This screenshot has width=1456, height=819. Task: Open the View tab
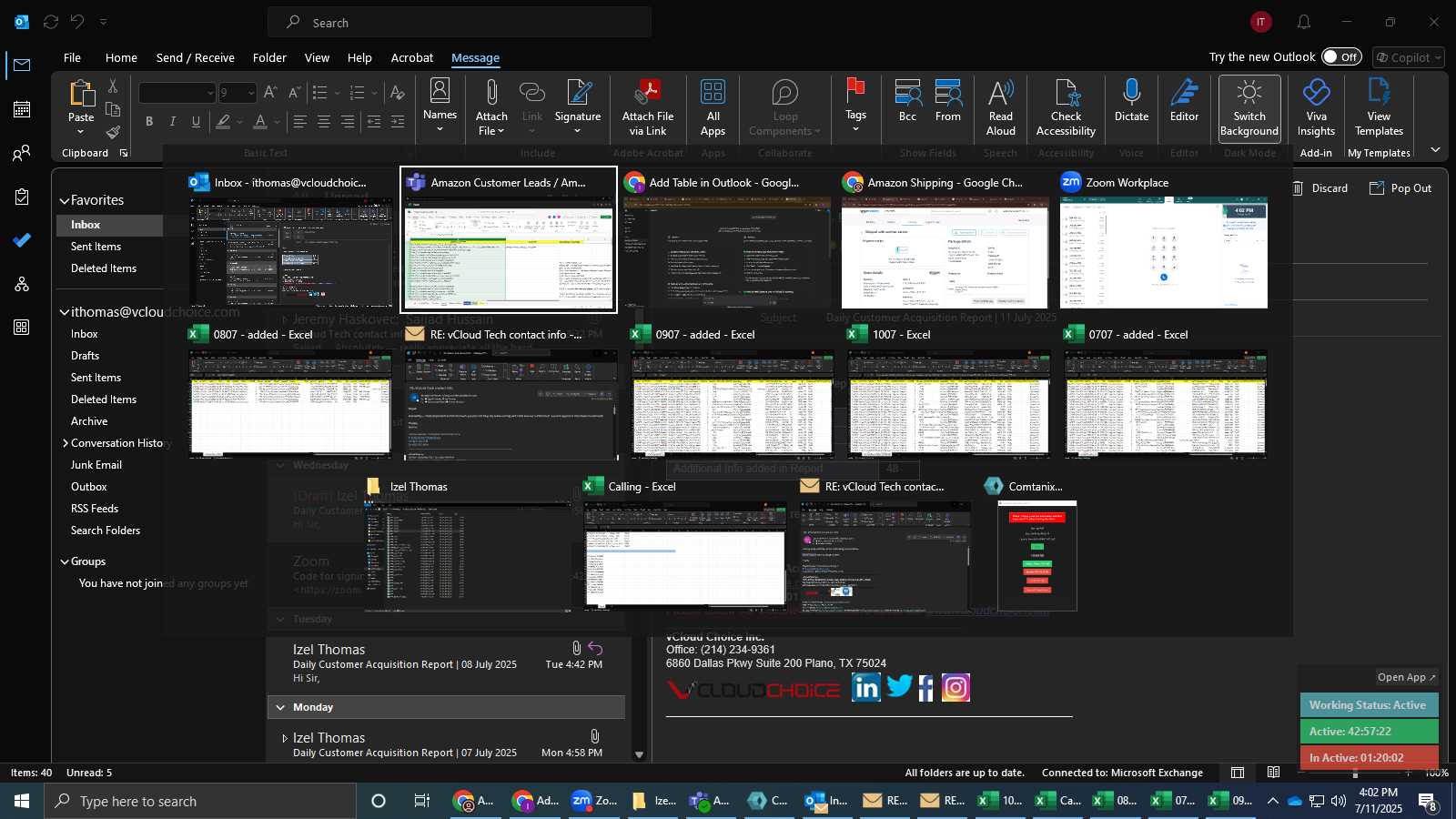[x=317, y=57]
